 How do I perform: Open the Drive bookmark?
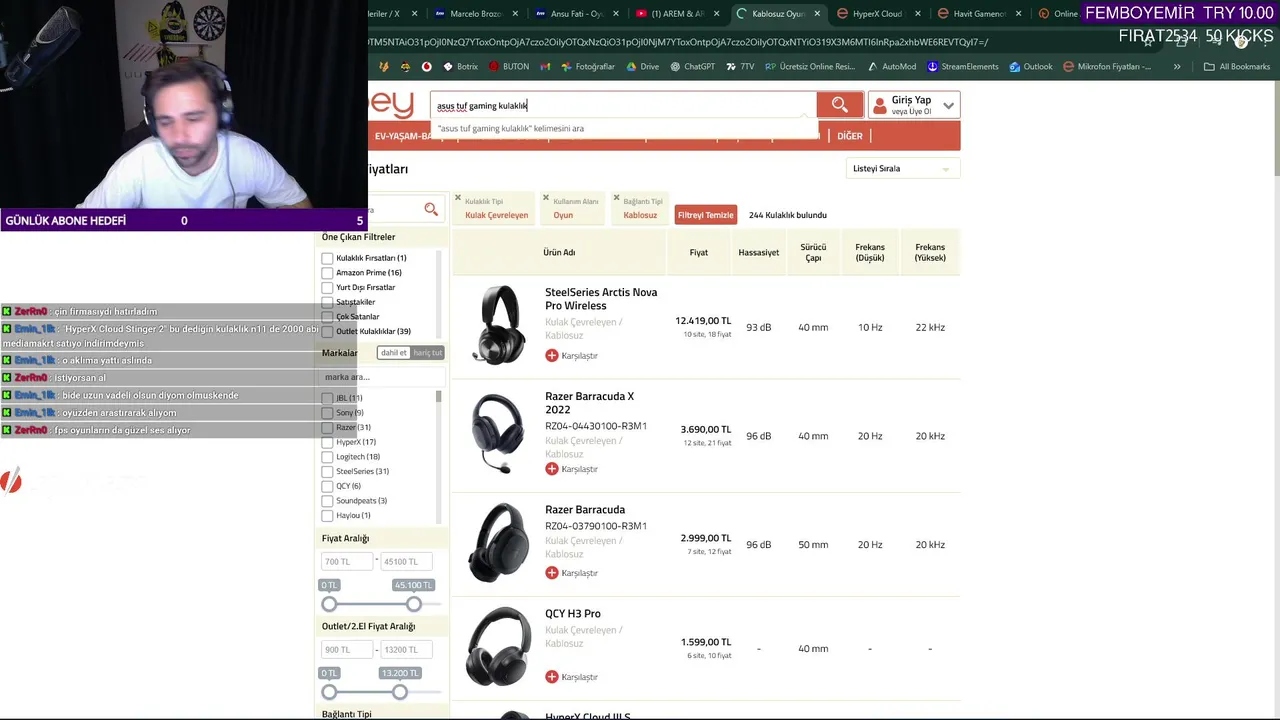(x=643, y=67)
